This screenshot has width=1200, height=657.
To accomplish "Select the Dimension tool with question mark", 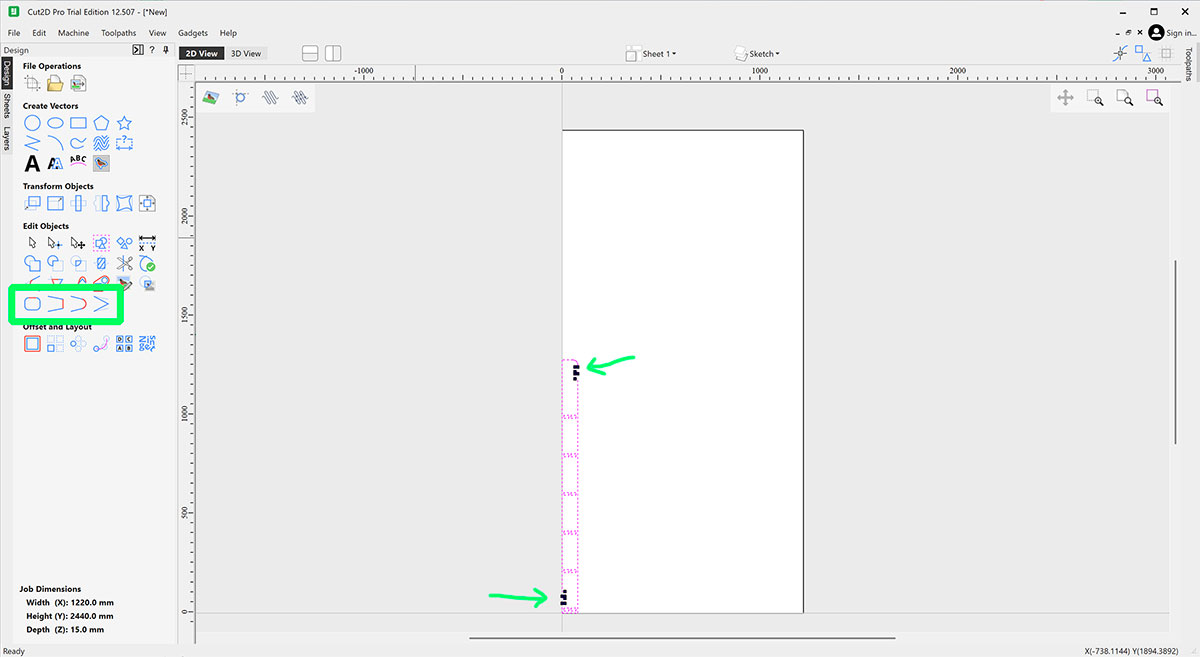I will [124, 143].
